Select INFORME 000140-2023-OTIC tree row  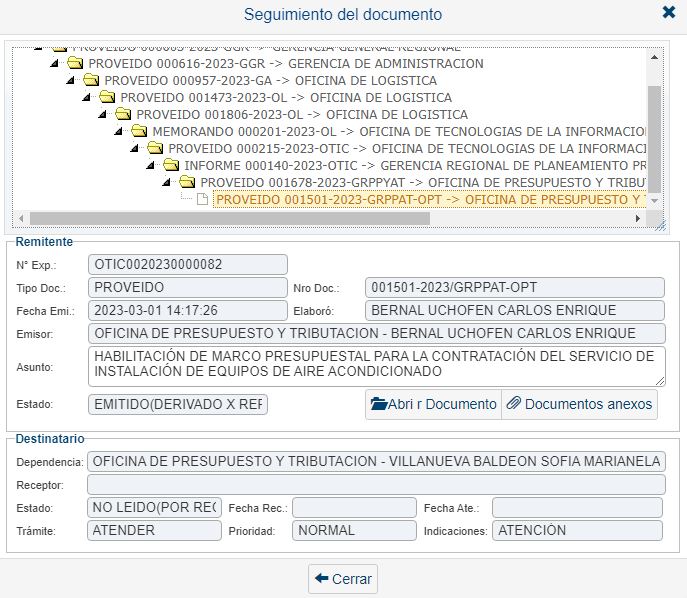pos(414,166)
